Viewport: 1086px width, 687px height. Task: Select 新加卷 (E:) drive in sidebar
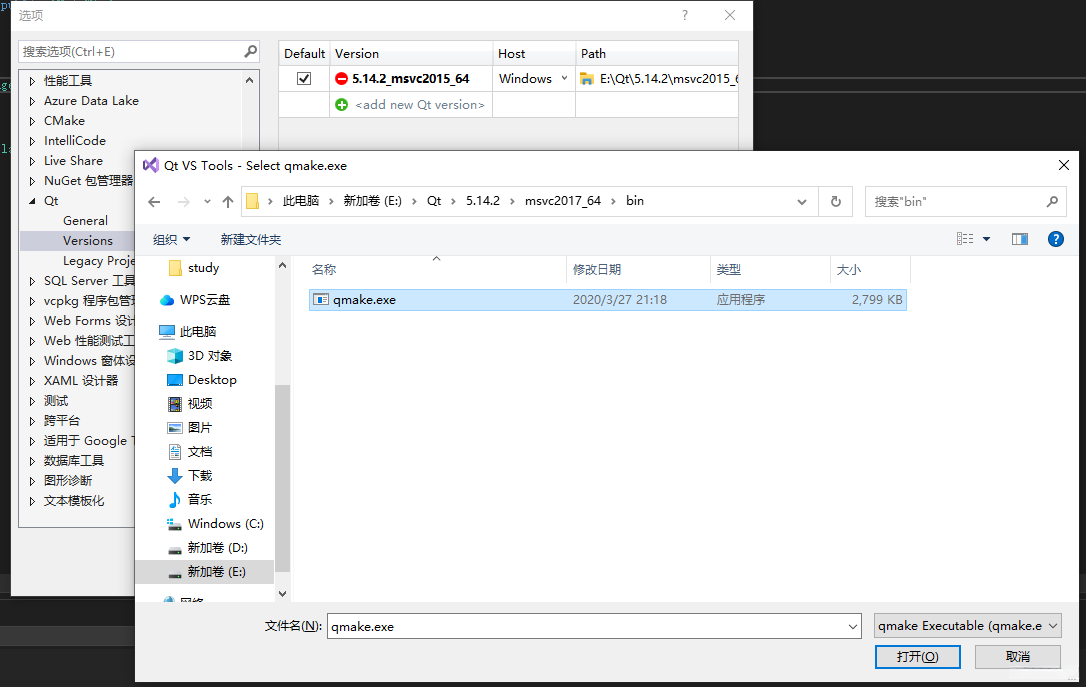(207, 572)
